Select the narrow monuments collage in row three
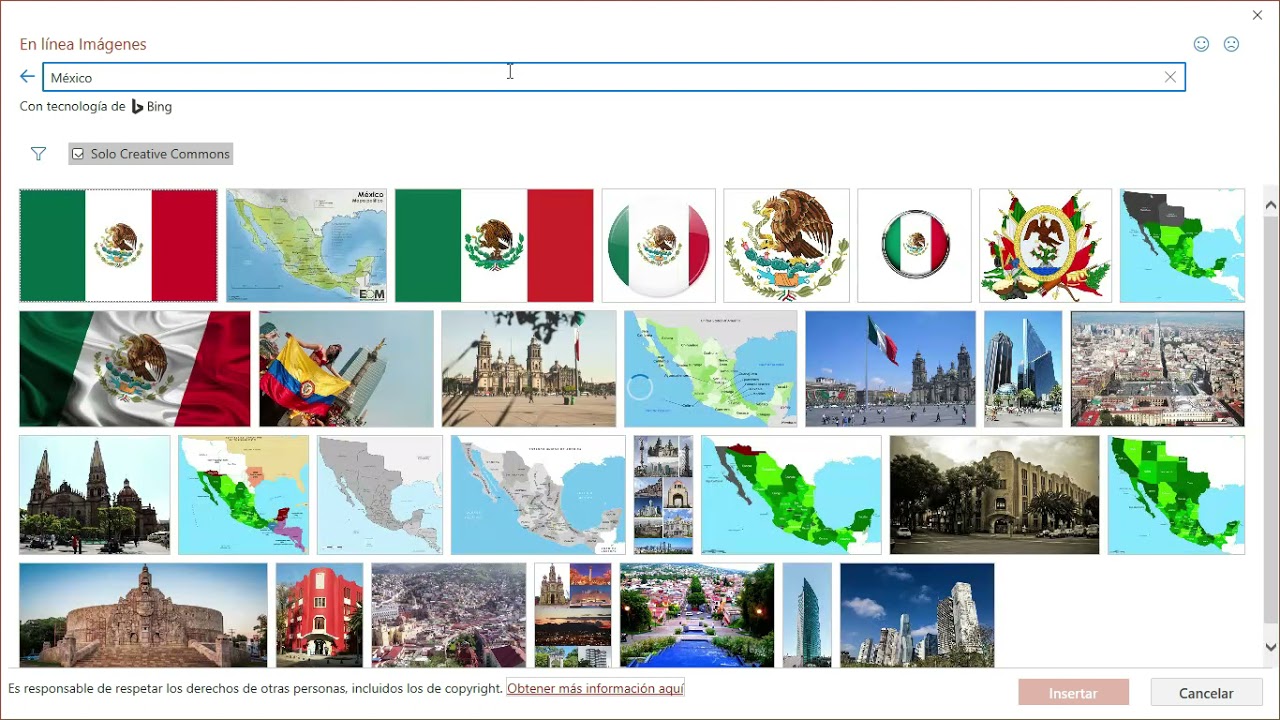Viewport: 1280px width, 720px height. [x=663, y=495]
